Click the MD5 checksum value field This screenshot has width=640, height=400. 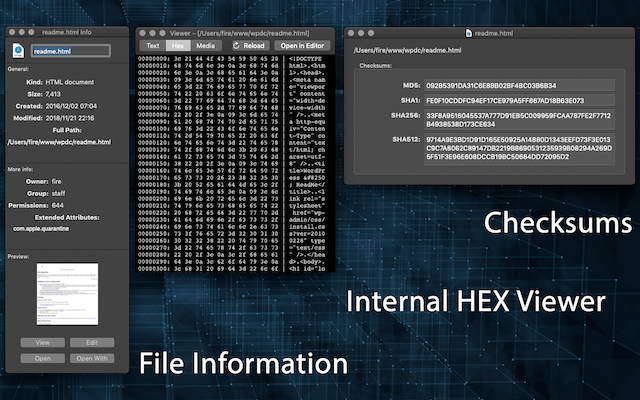pyautogui.click(x=519, y=85)
